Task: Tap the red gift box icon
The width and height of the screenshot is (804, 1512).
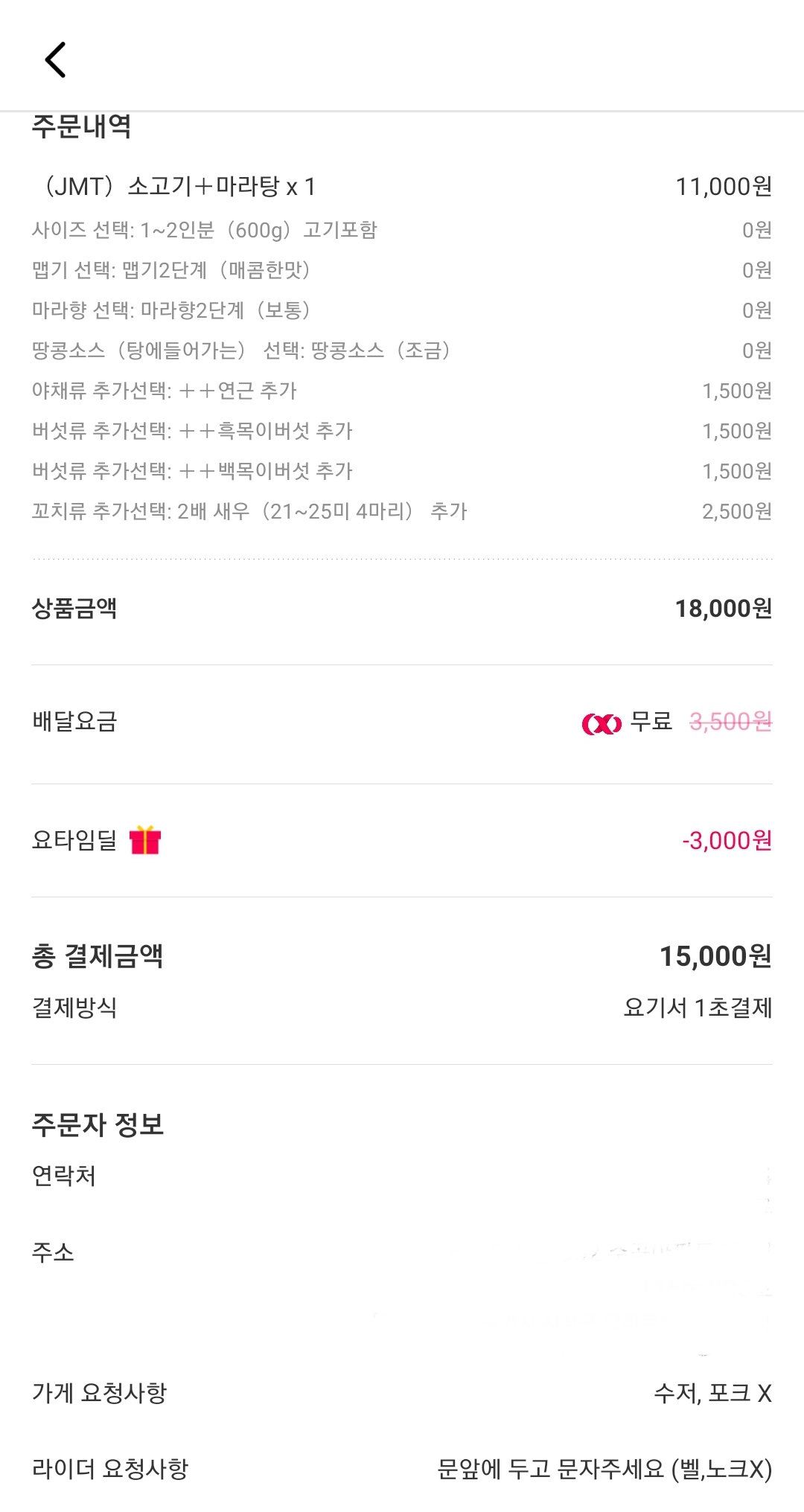Action: (x=145, y=841)
